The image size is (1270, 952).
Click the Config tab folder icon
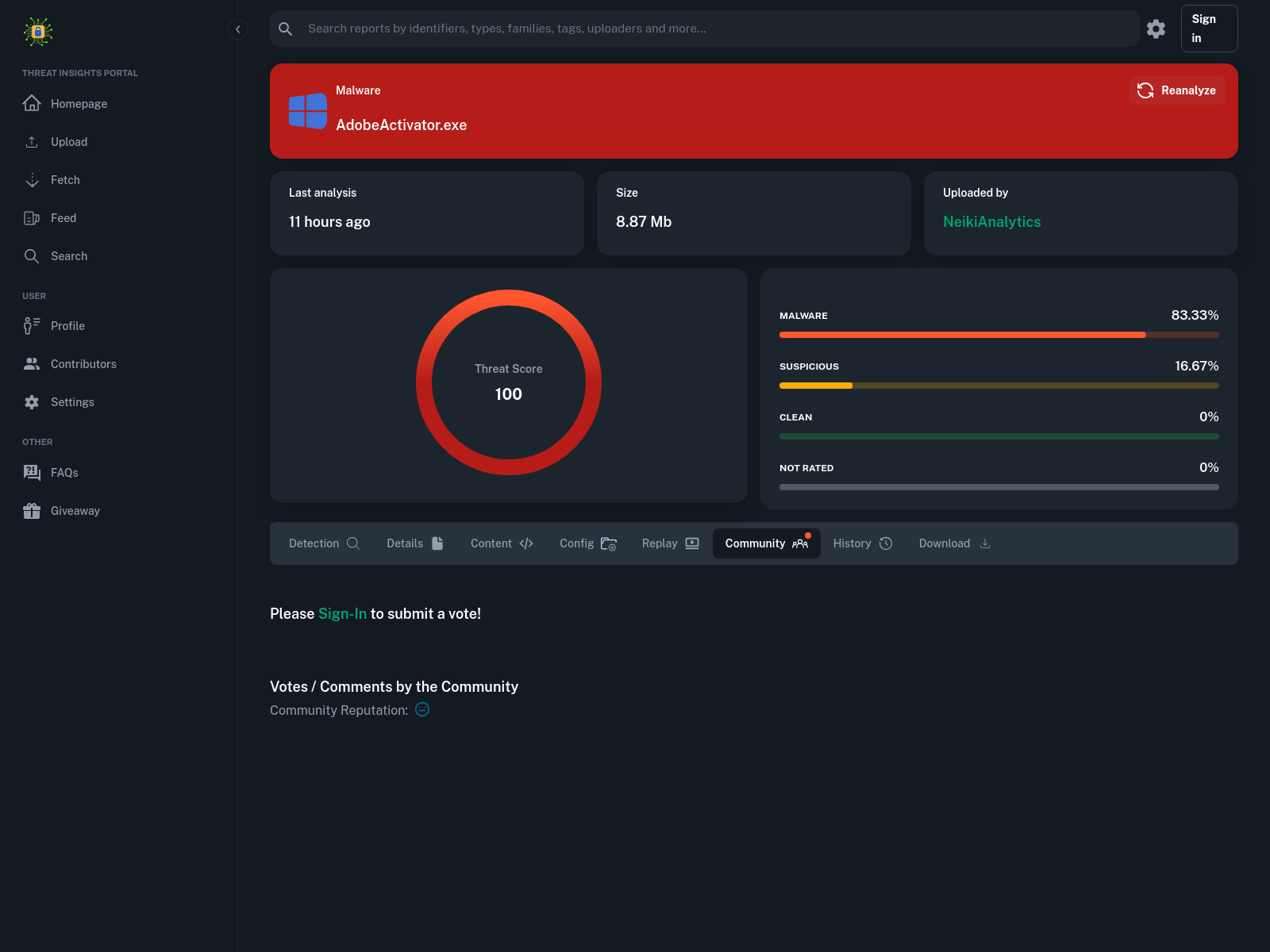609,543
